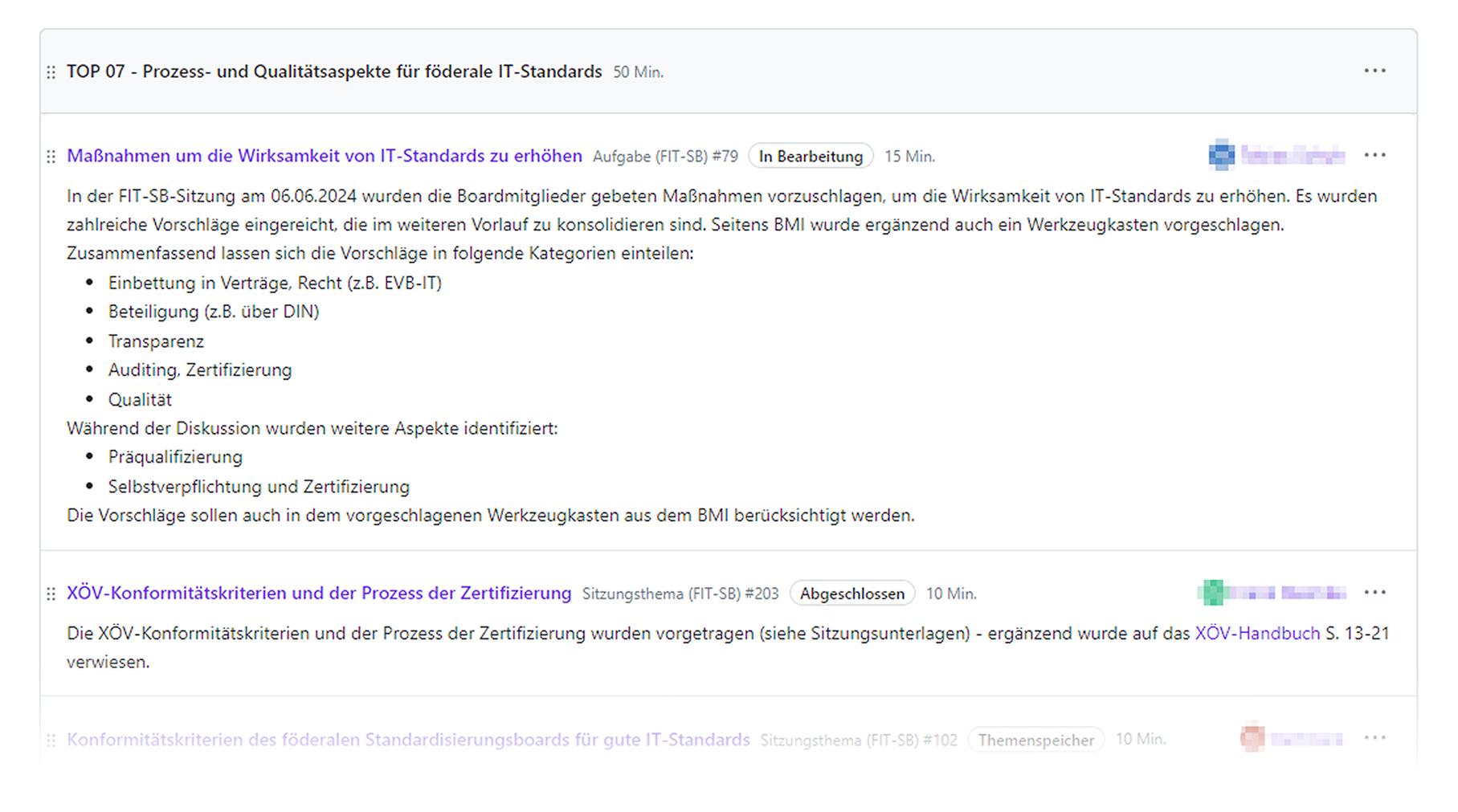Screen dimensions: 1458x812
Task: Click the 'Themenspeicher' status badge
Action: click(x=1035, y=740)
